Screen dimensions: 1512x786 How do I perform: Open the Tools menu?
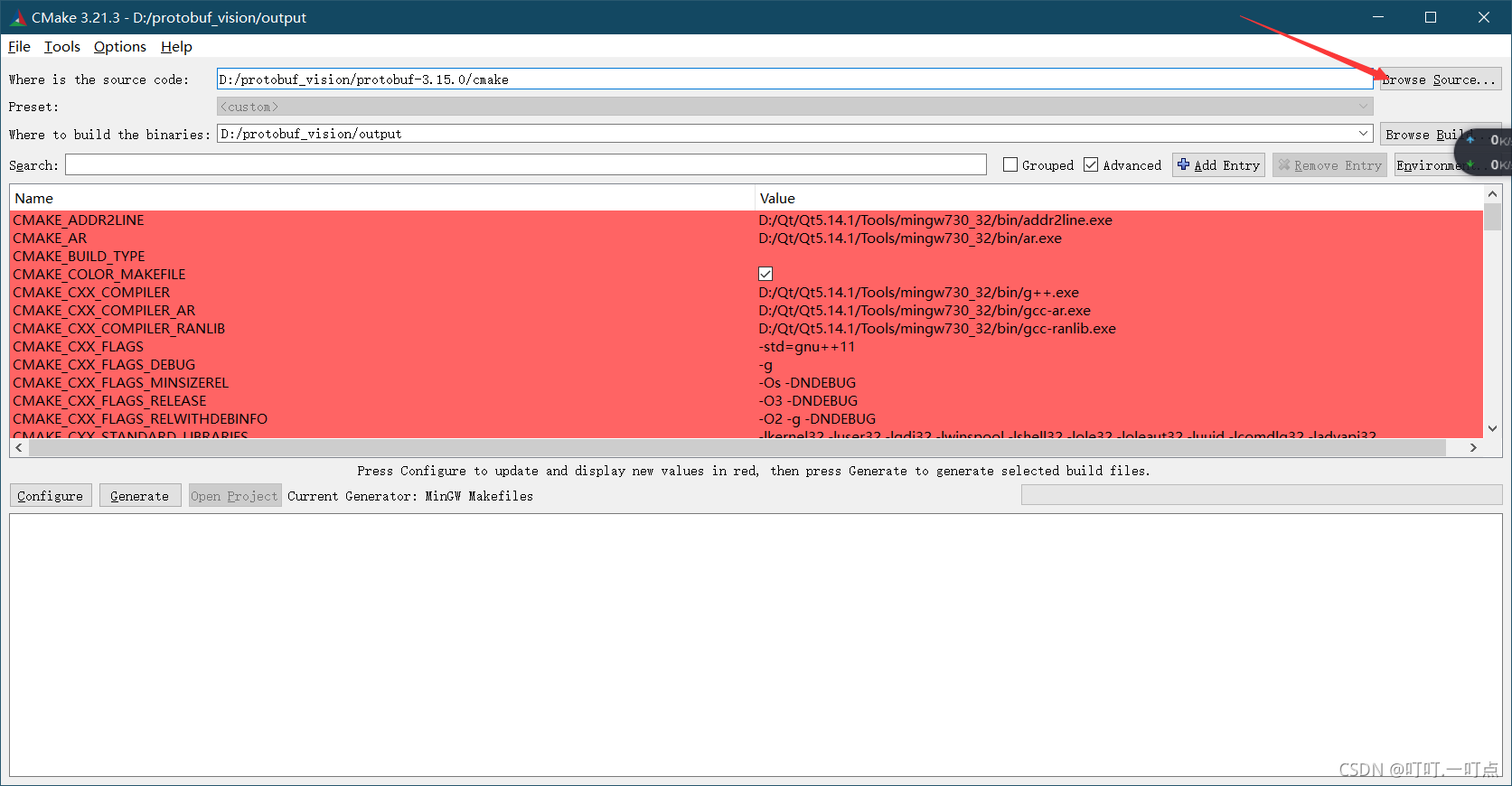point(62,47)
